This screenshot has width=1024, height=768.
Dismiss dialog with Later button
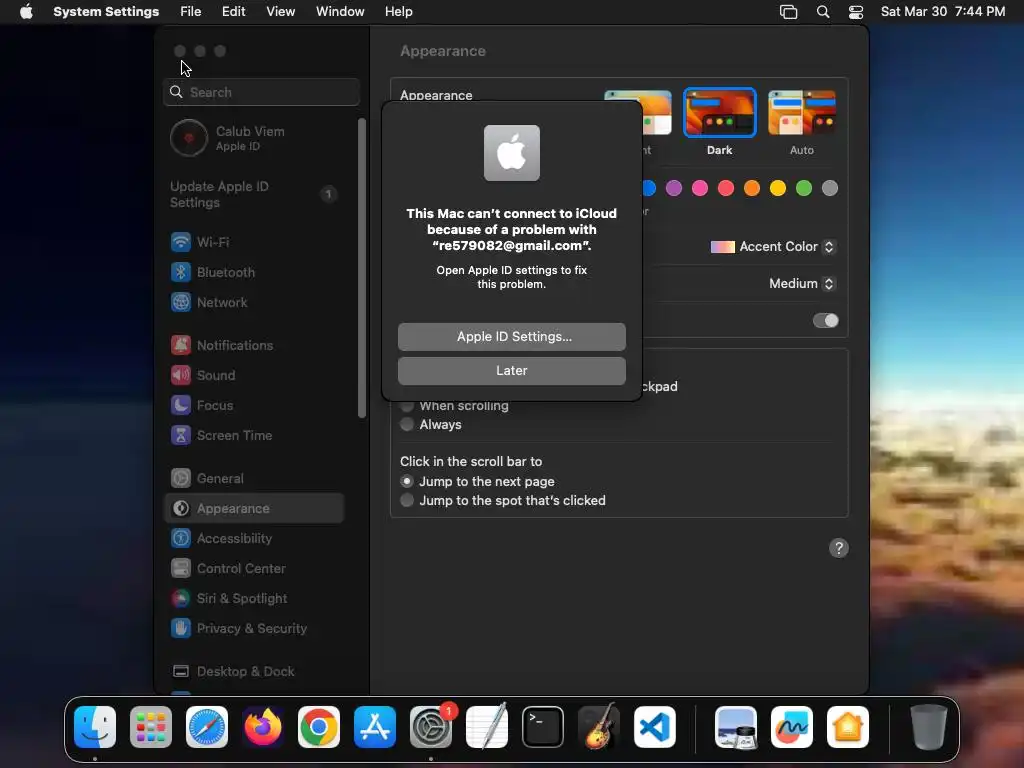click(x=512, y=371)
